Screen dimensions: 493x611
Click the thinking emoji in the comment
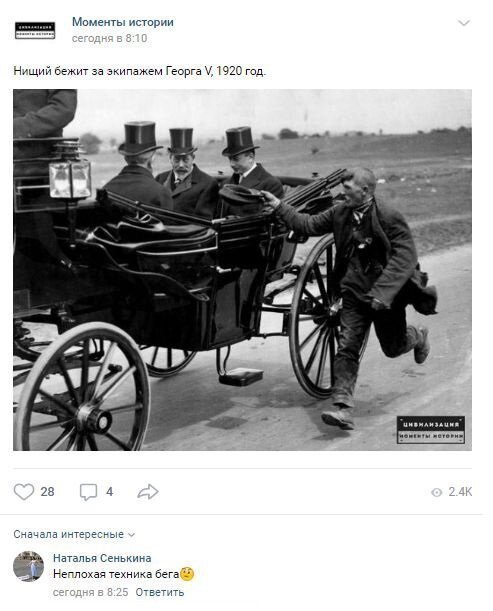pos(187,574)
